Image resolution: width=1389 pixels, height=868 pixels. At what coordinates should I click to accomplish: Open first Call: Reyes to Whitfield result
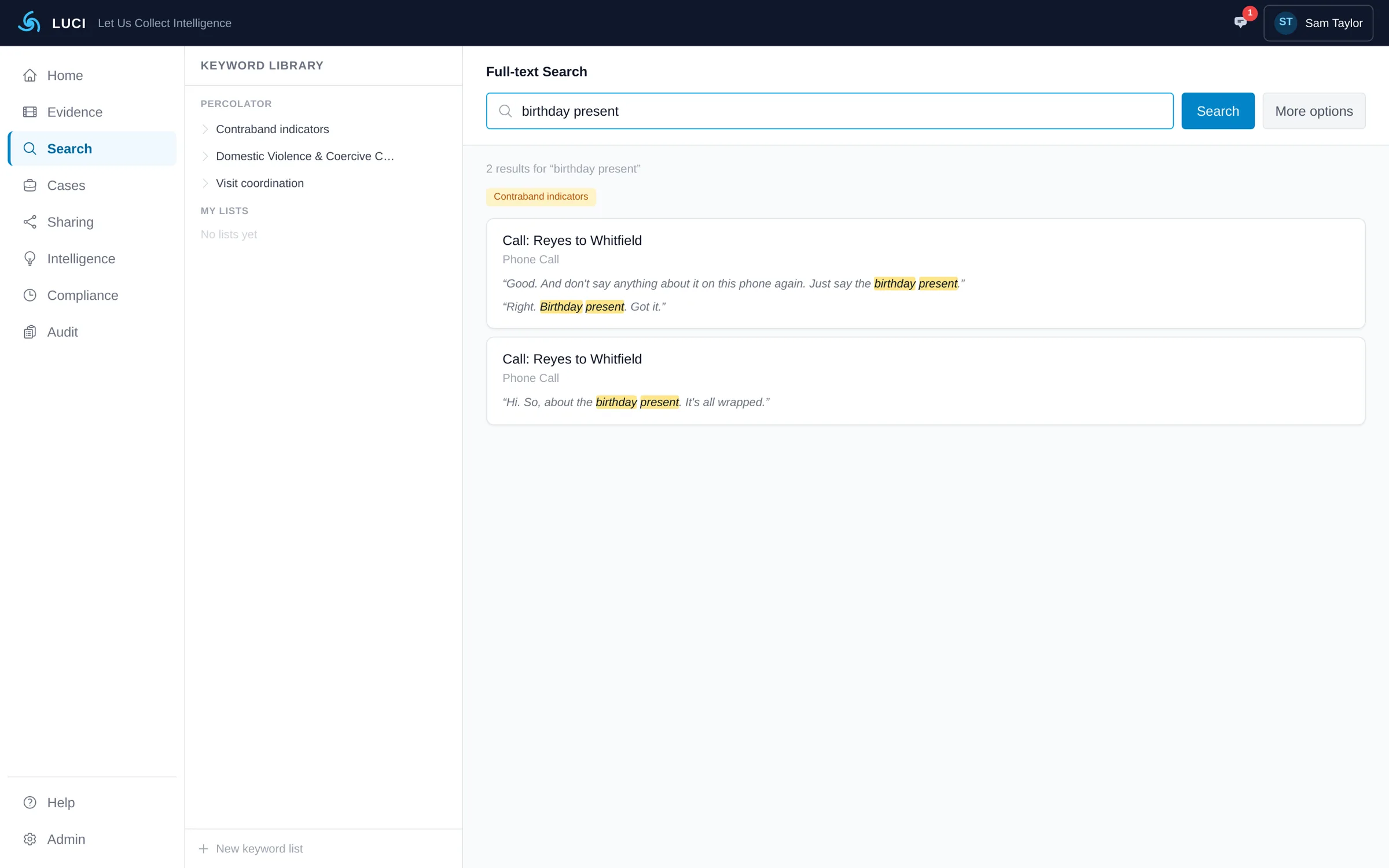point(925,273)
